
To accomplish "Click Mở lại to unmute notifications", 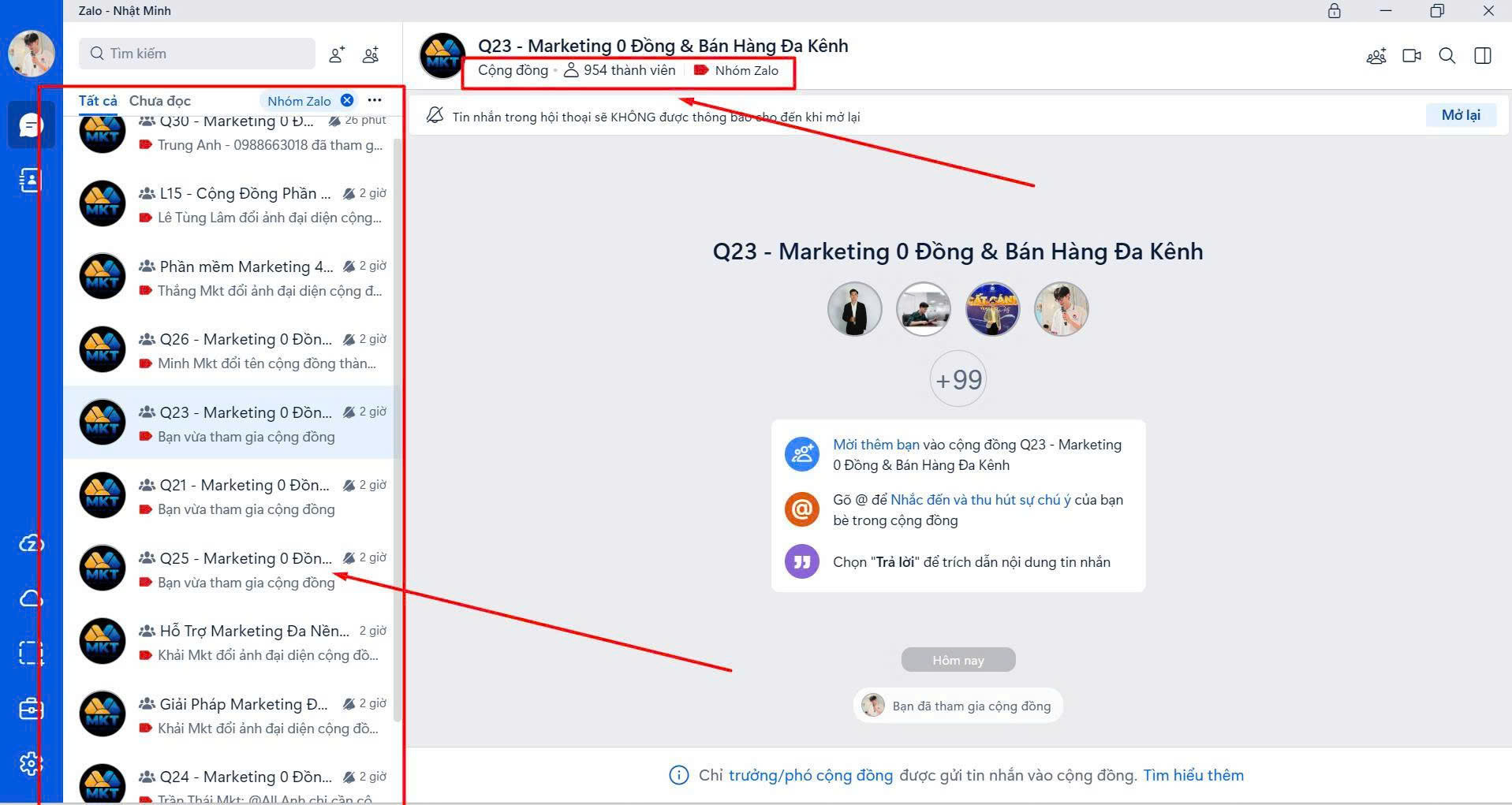I will (1460, 115).
